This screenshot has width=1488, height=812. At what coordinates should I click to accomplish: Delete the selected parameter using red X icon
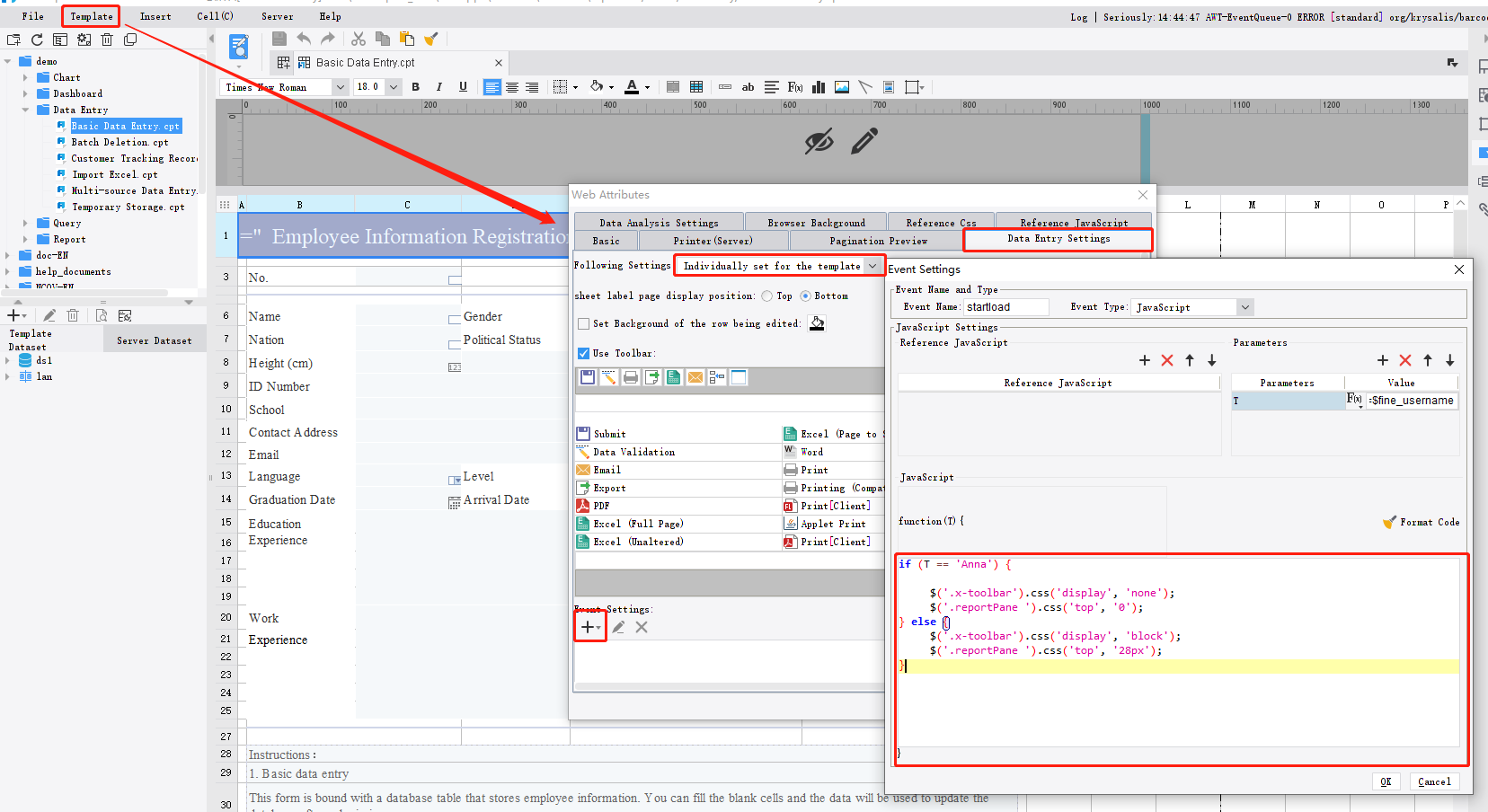click(1405, 360)
